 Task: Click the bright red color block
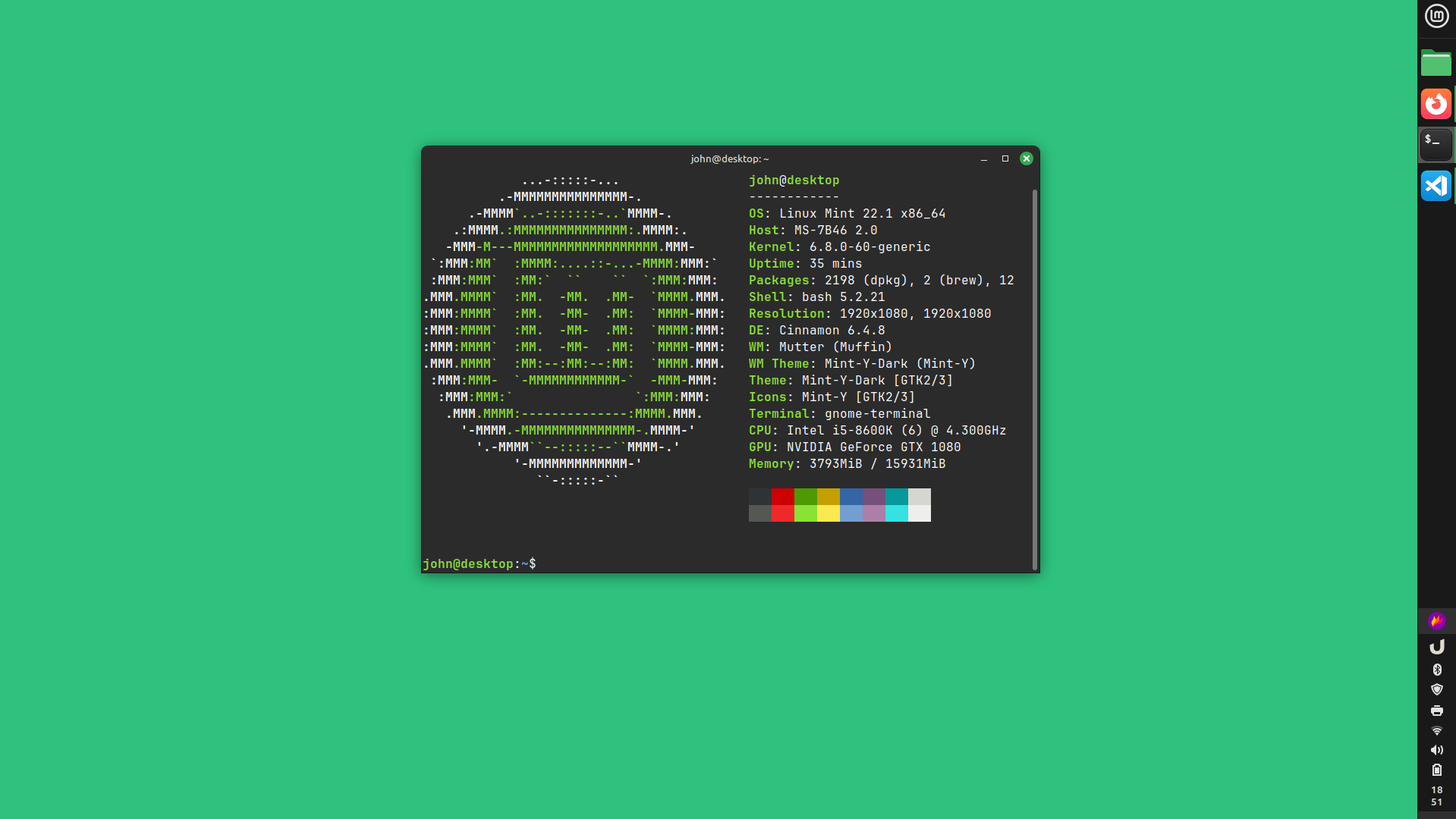pyautogui.click(x=783, y=513)
